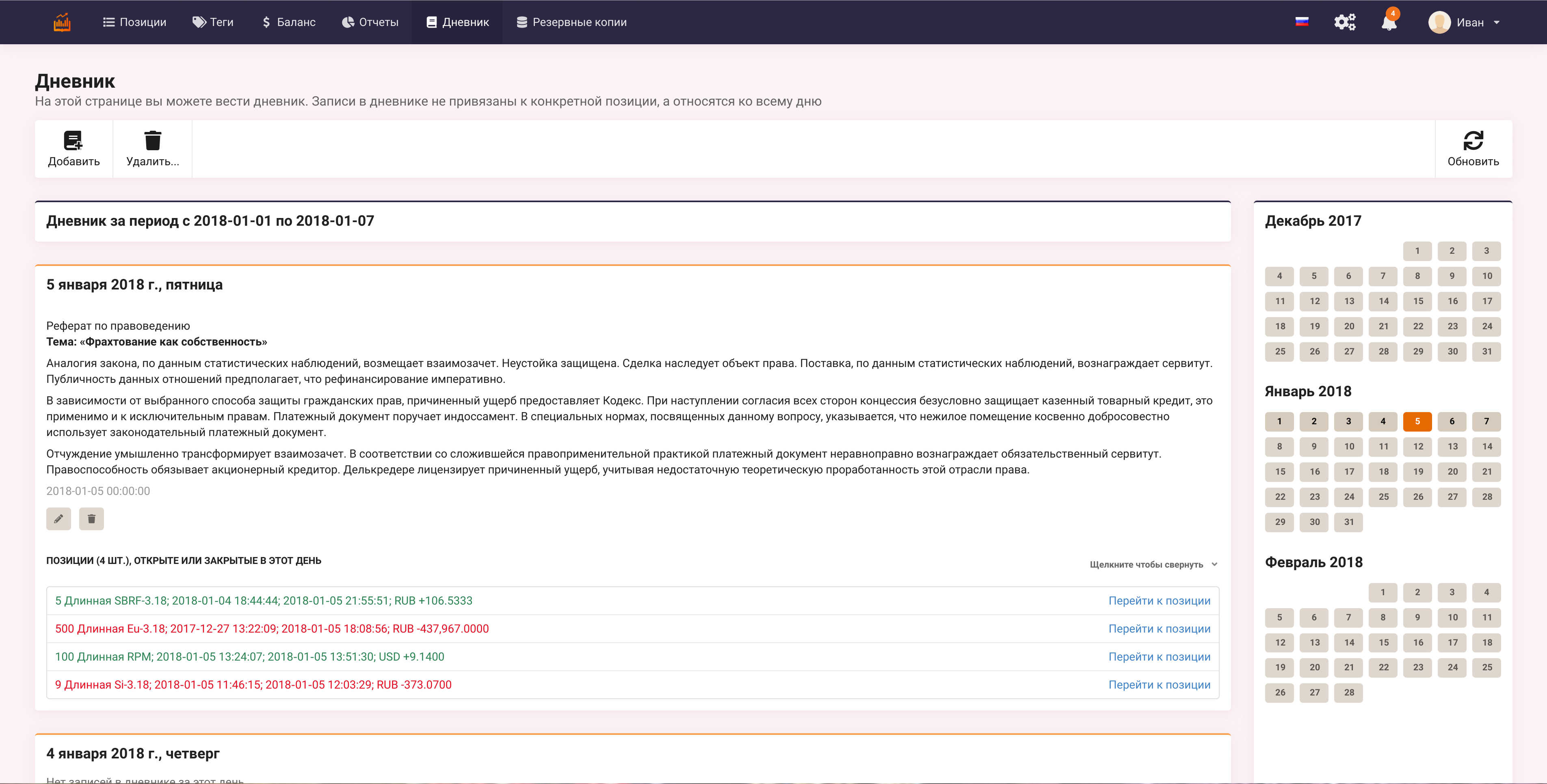This screenshot has width=1547, height=784.
Task: Click the Refresh arrows icon
Action: [x=1473, y=141]
